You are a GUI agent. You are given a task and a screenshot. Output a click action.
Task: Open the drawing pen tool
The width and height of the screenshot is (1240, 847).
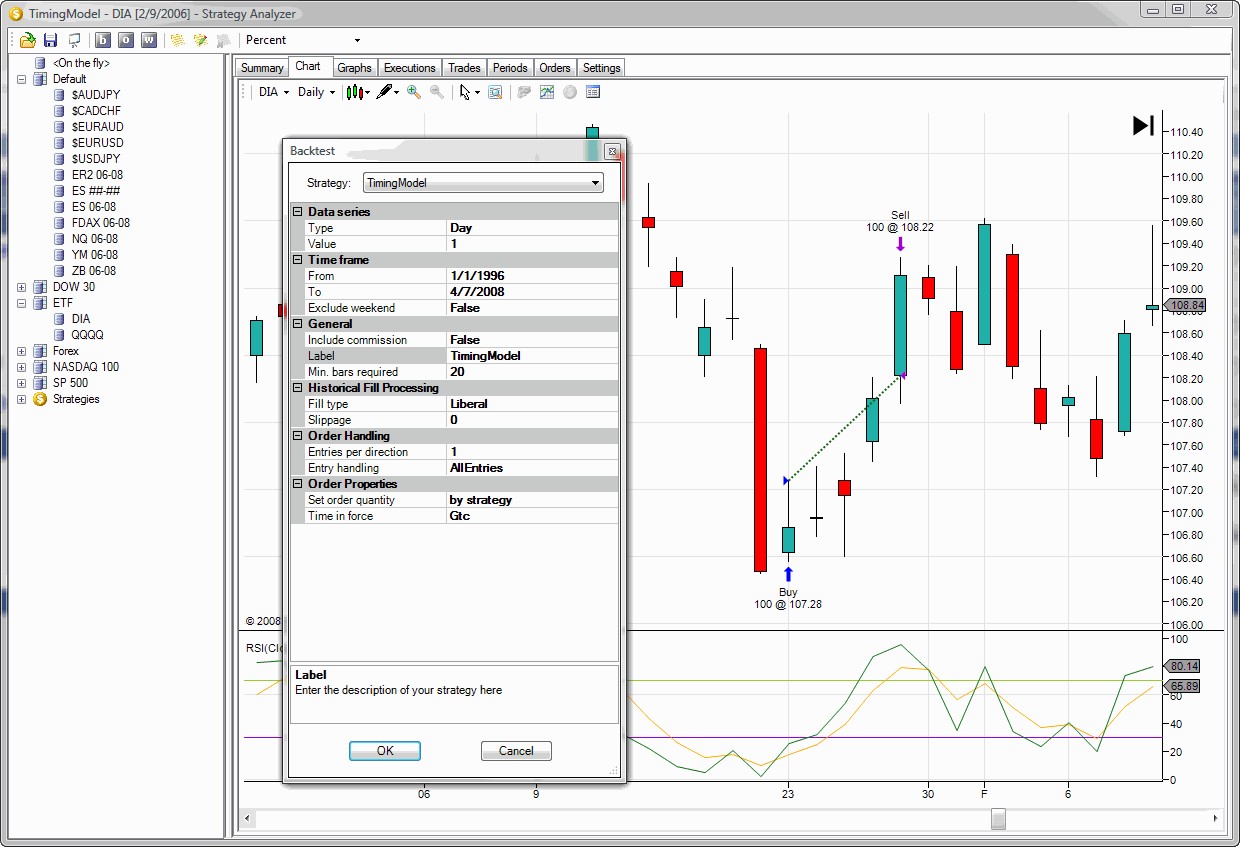(x=386, y=91)
